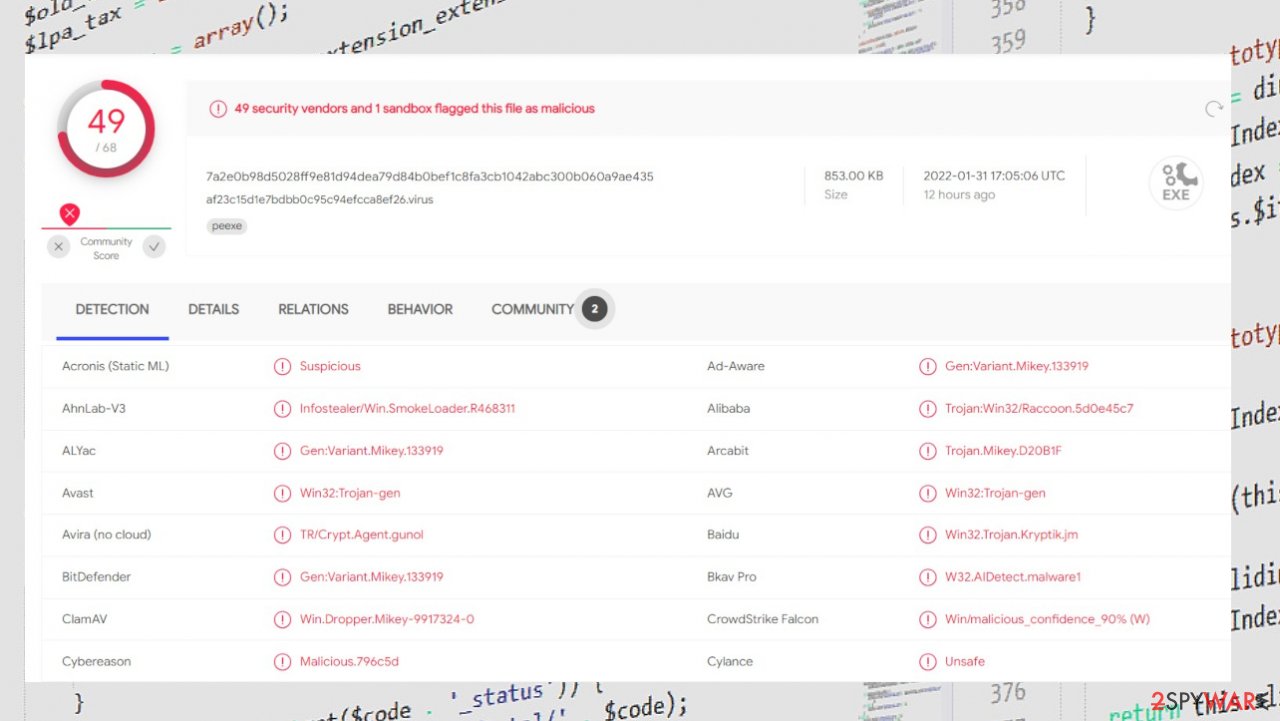Click Malicious.796c5d detection
Image resolution: width=1280 pixels, height=721 pixels.
[x=349, y=662]
